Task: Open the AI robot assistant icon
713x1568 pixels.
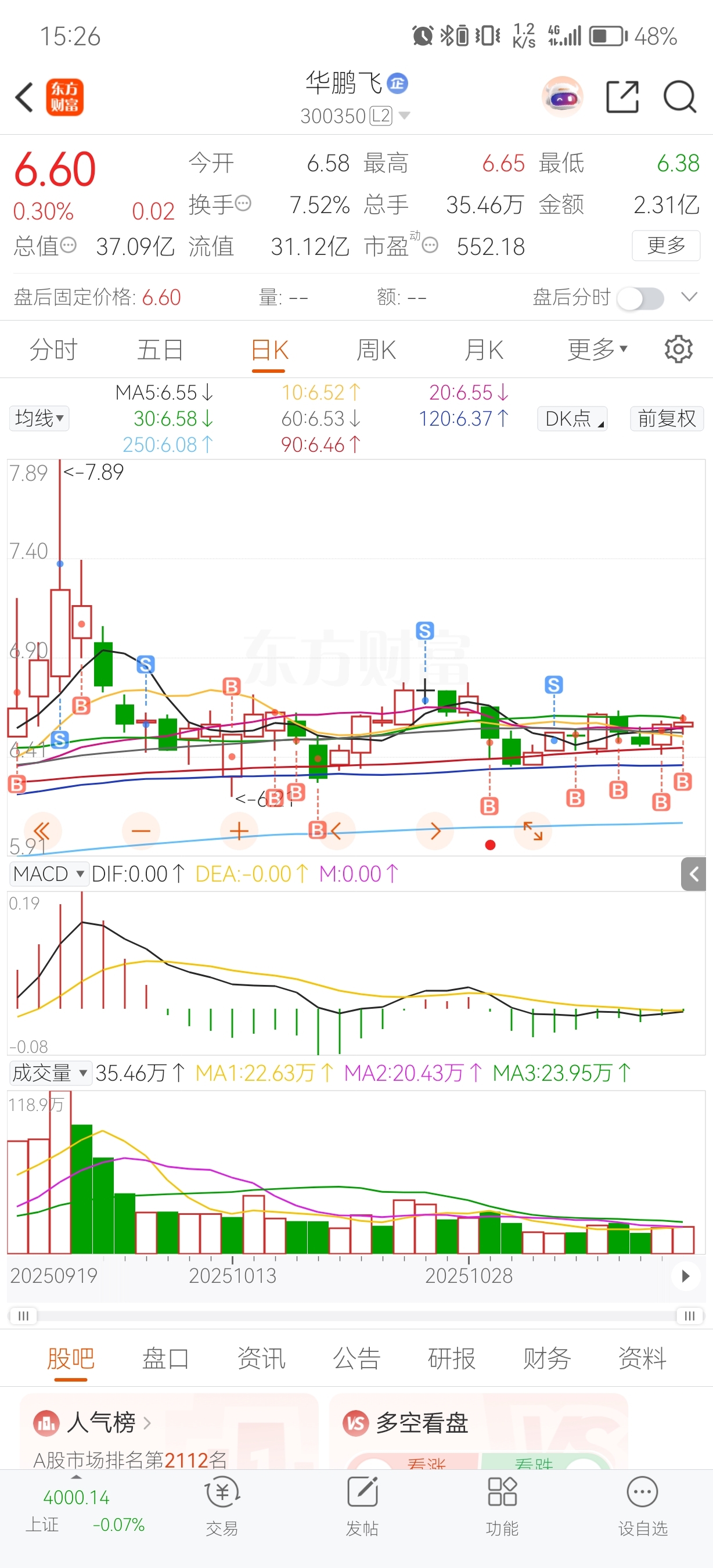Action: [x=563, y=97]
